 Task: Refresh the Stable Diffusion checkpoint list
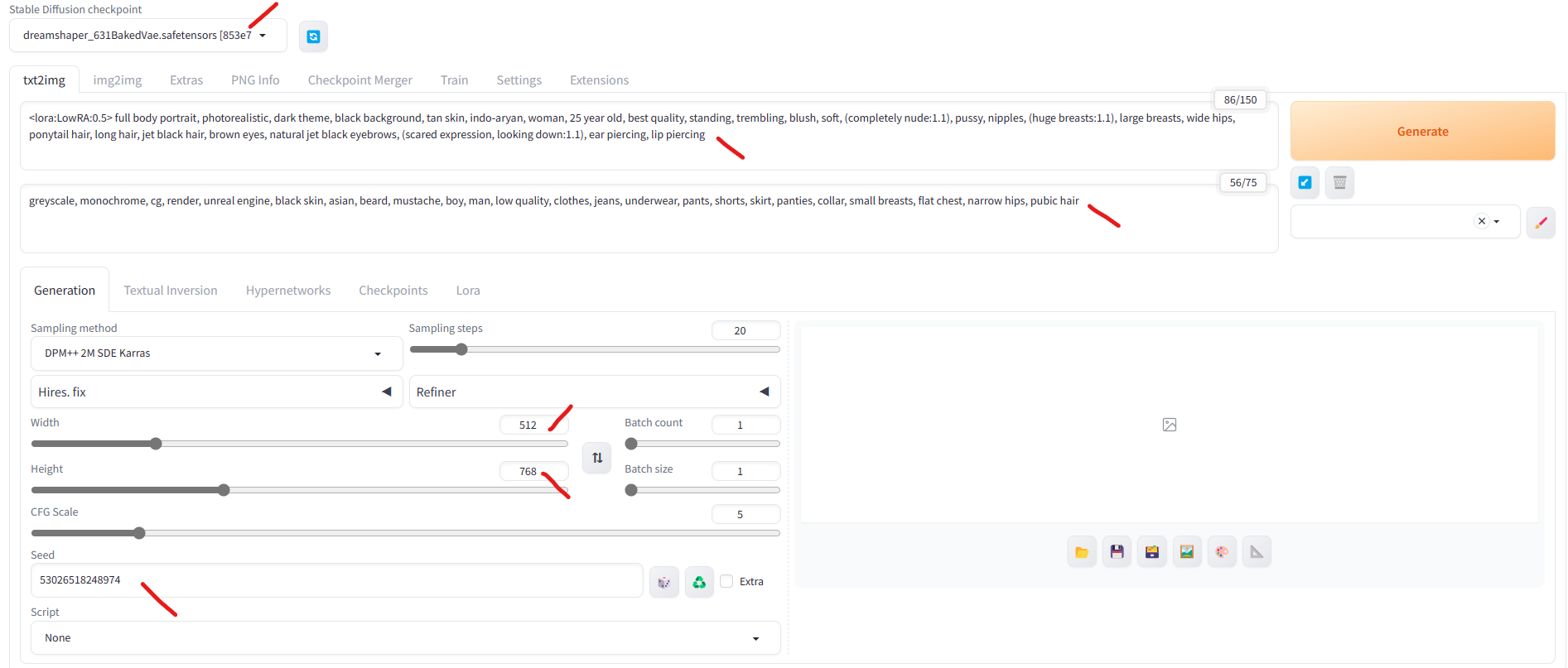tap(313, 36)
